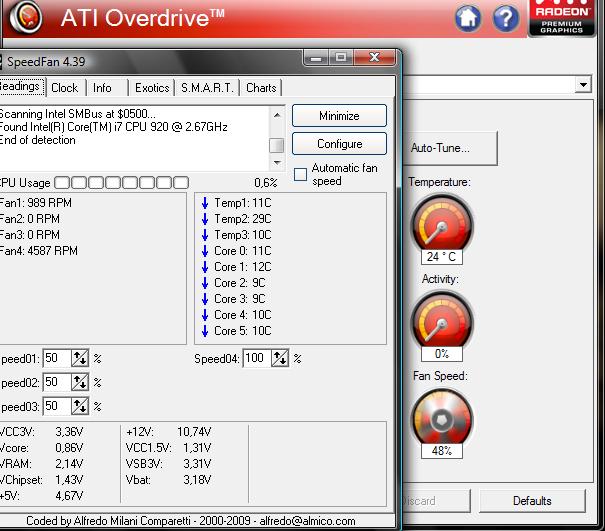Image resolution: width=605 pixels, height=531 pixels.
Task: Click the Defaults button in ATI Overdrive
Action: (x=532, y=501)
